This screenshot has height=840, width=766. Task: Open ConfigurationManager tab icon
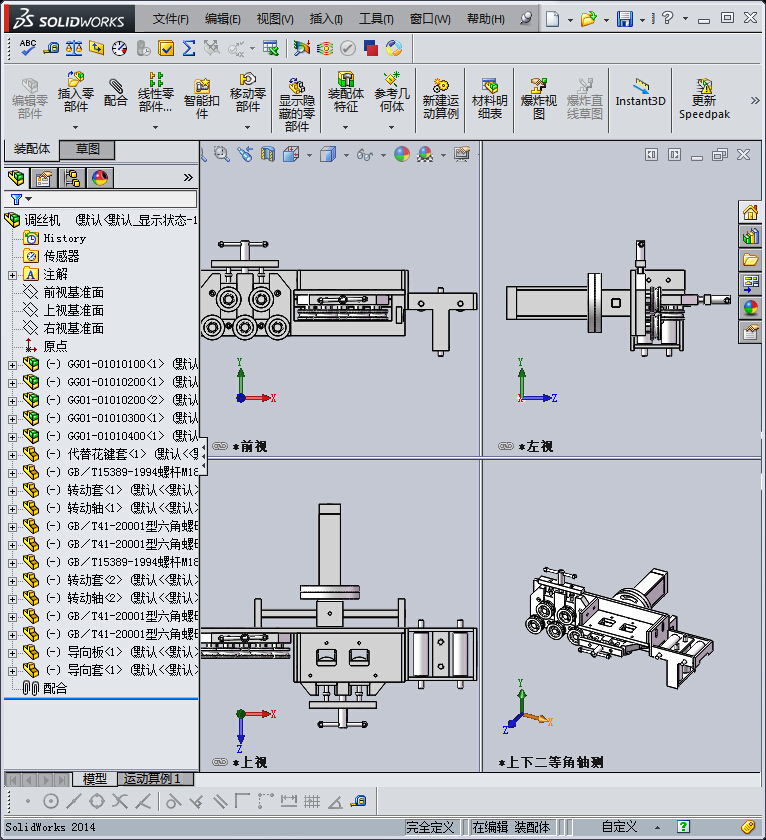coord(72,177)
